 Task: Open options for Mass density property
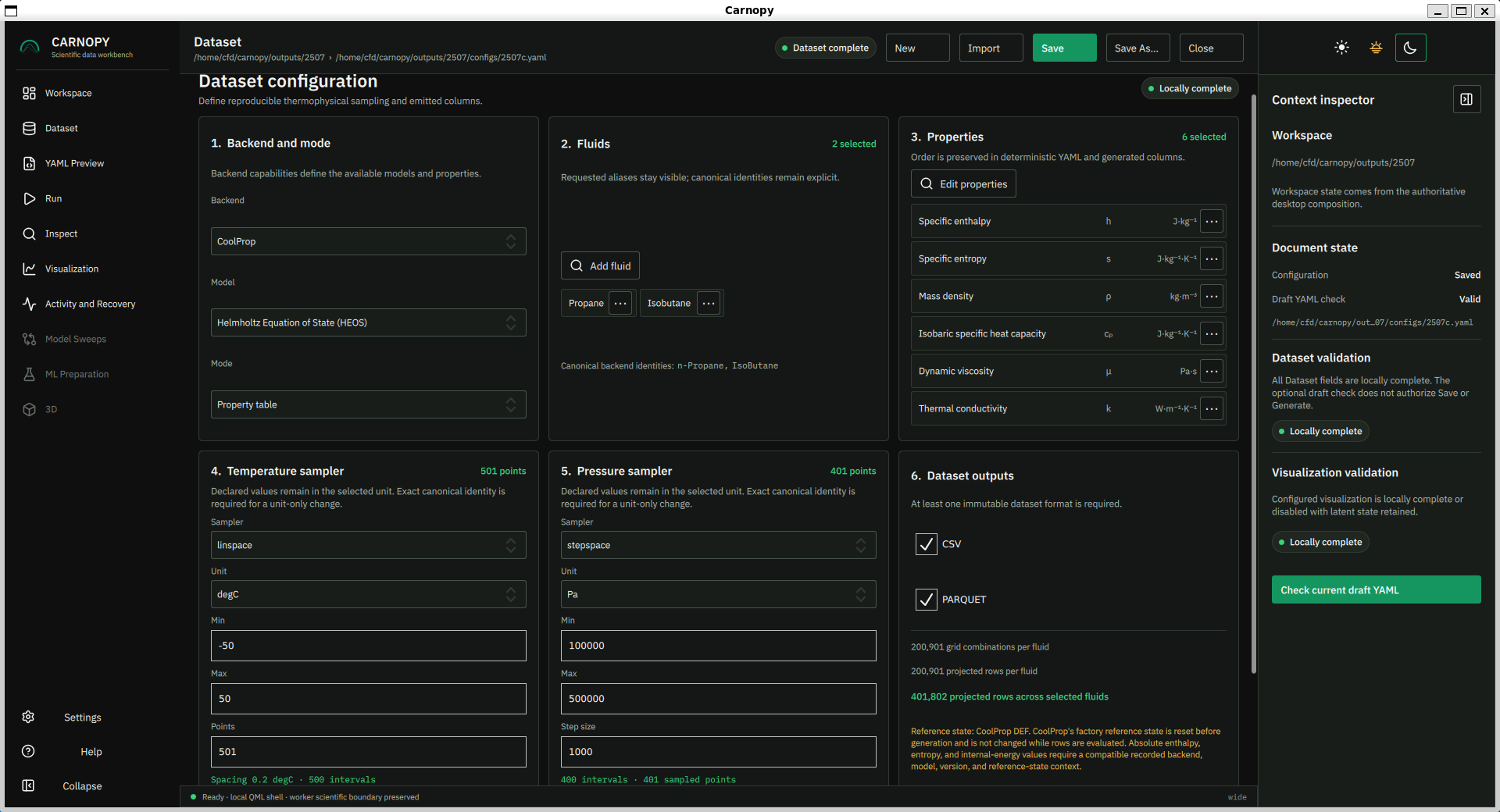pyautogui.click(x=1212, y=296)
